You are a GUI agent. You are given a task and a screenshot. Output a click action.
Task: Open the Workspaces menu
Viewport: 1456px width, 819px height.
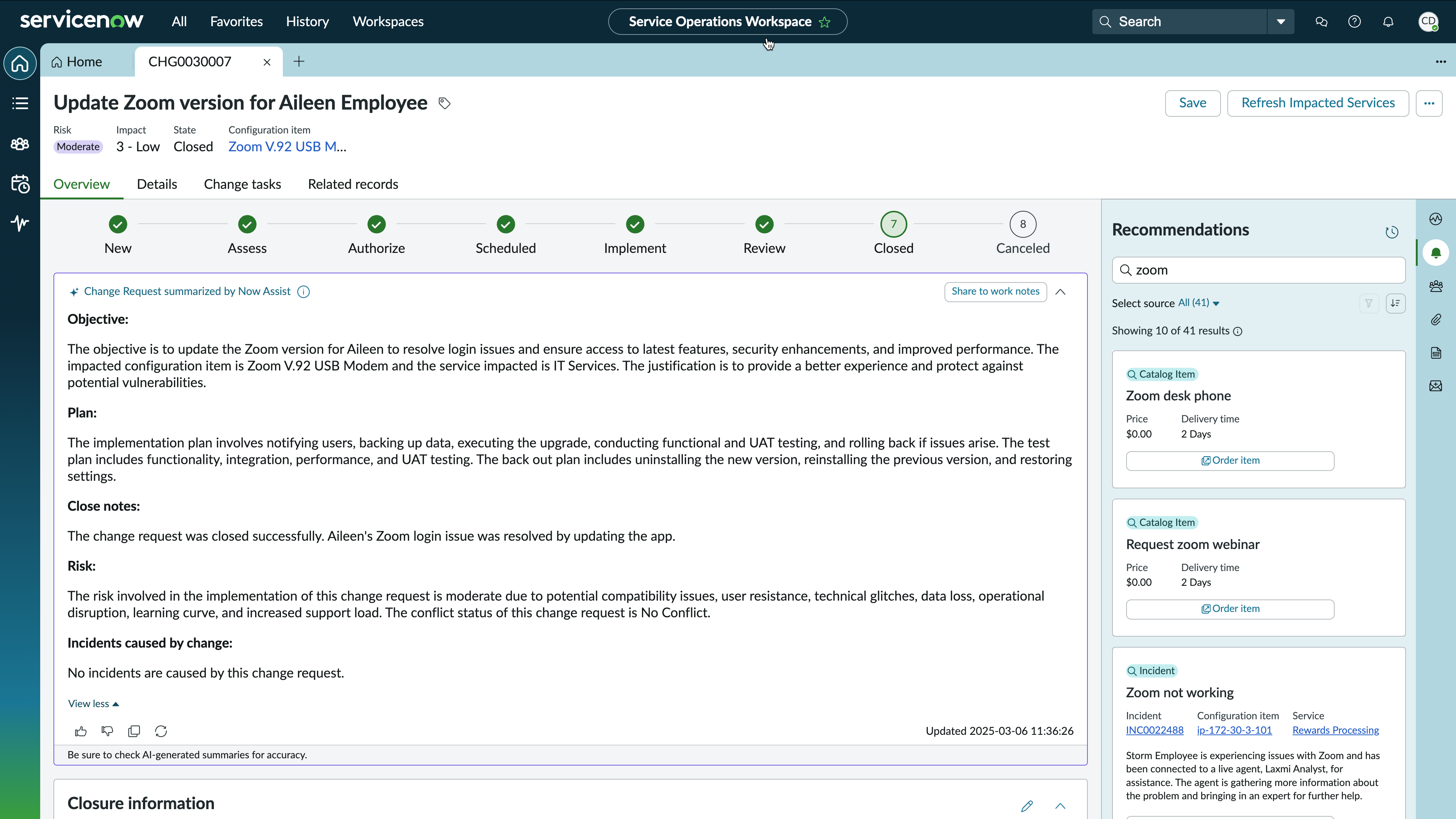[388, 22]
